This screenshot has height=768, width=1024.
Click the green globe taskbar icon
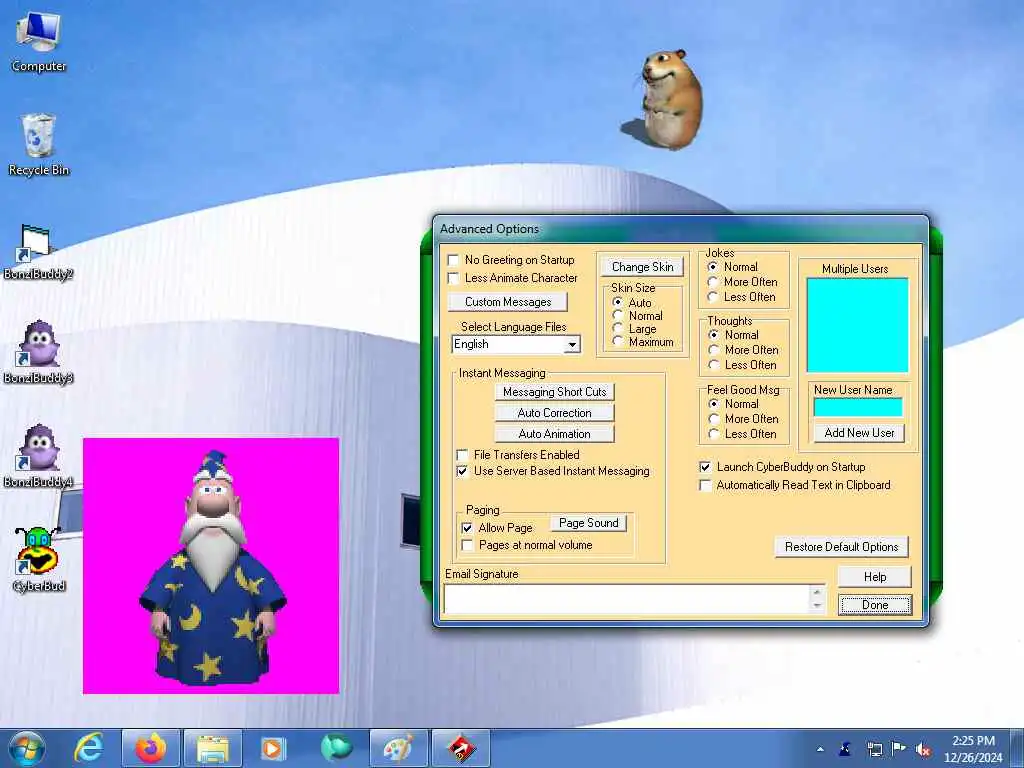click(336, 748)
